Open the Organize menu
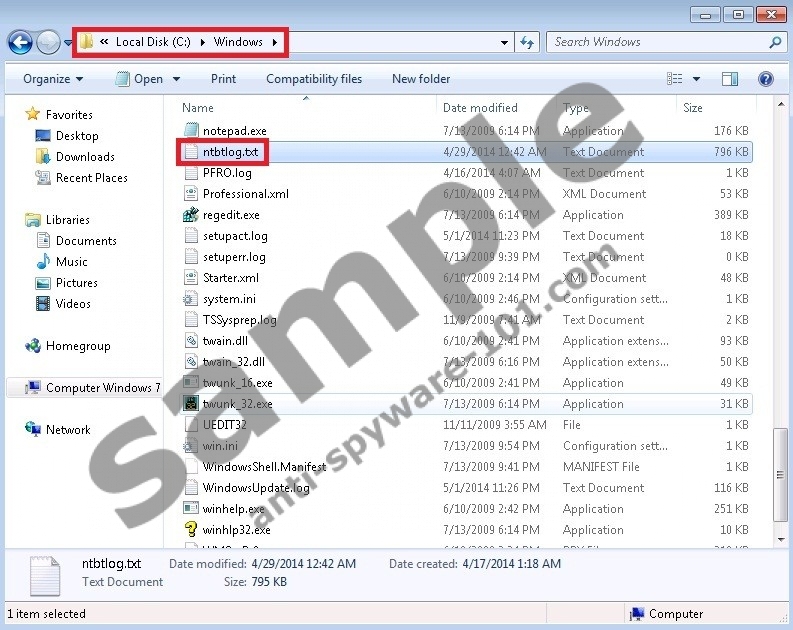Viewport: 793px width, 630px height. click(x=53, y=79)
